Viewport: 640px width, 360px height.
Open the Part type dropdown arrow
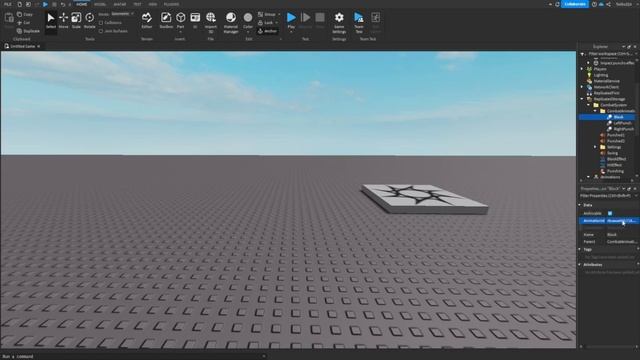(180, 32)
